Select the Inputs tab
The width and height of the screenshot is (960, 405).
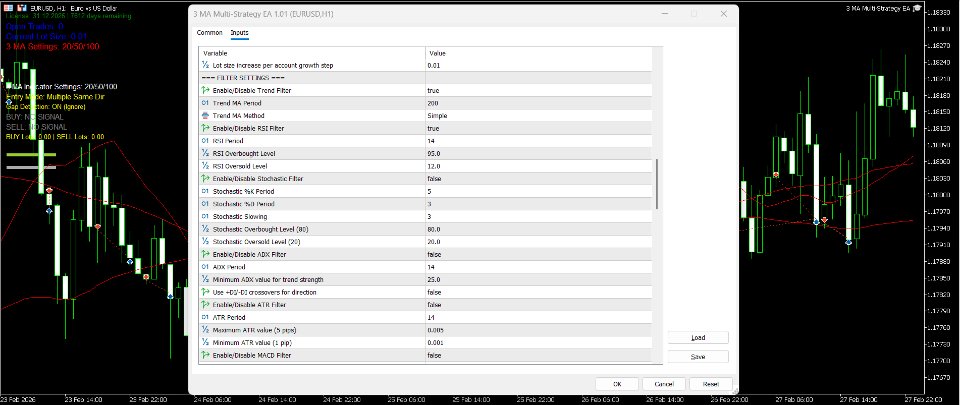pos(239,32)
